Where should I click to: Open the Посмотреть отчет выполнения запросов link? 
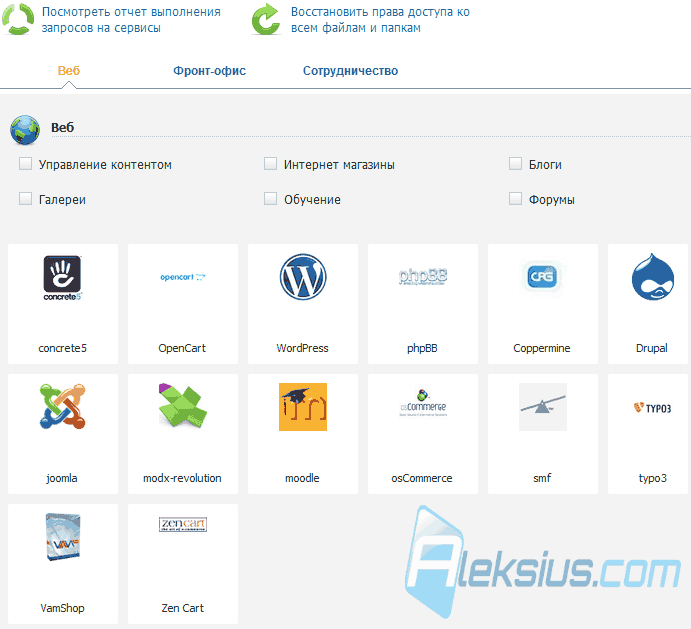pyautogui.click(x=131, y=20)
